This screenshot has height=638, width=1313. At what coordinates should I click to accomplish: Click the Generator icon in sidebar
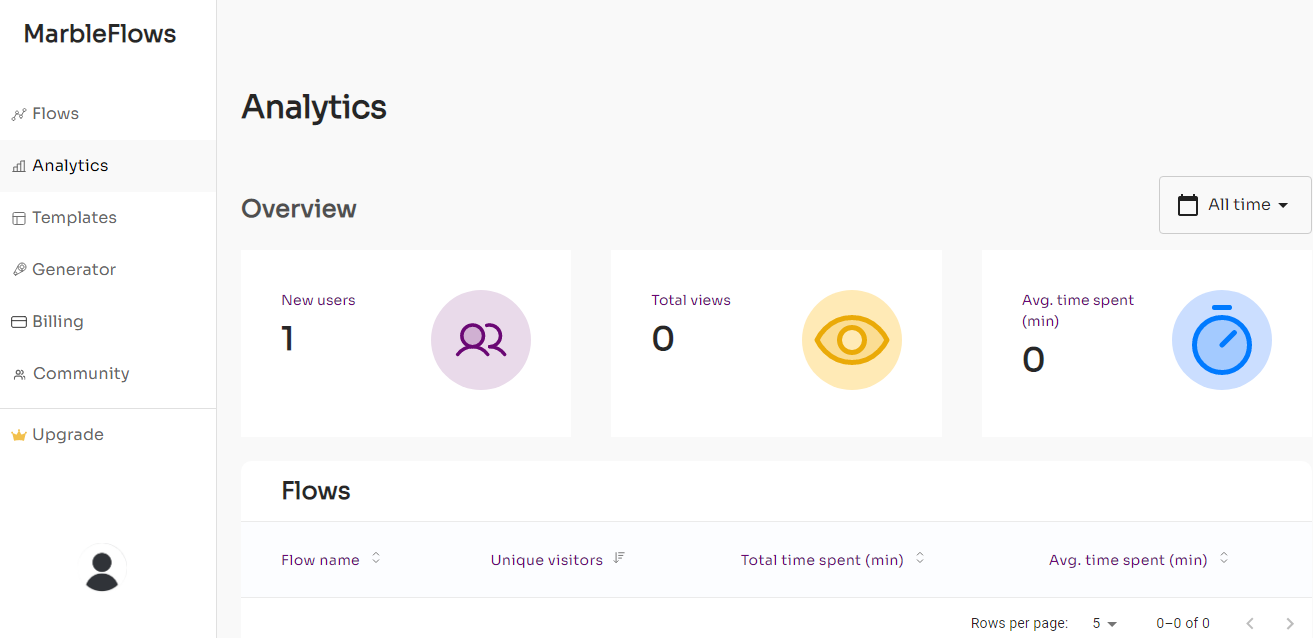(x=18, y=270)
